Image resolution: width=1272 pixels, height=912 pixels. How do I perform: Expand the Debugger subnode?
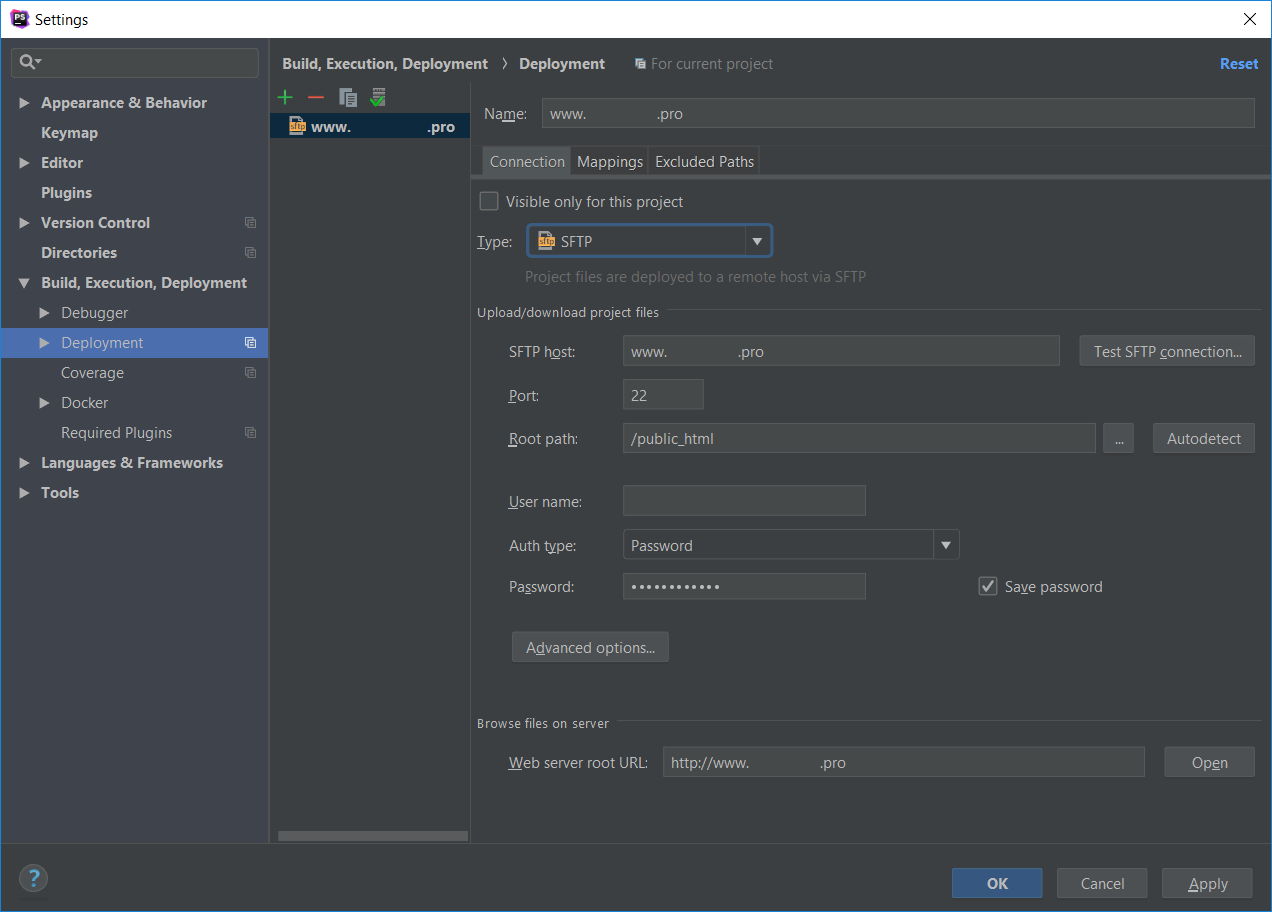pyautogui.click(x=44, y=313)
